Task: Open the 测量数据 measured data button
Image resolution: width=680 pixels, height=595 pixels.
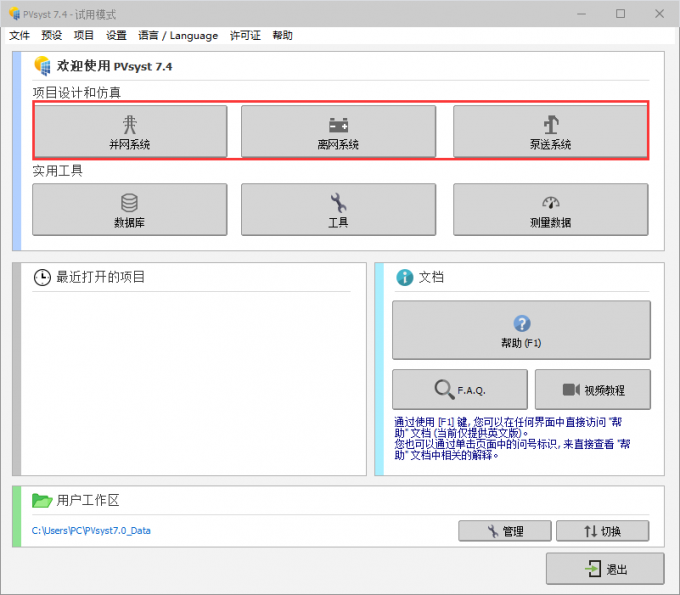Action: (550, 209)
